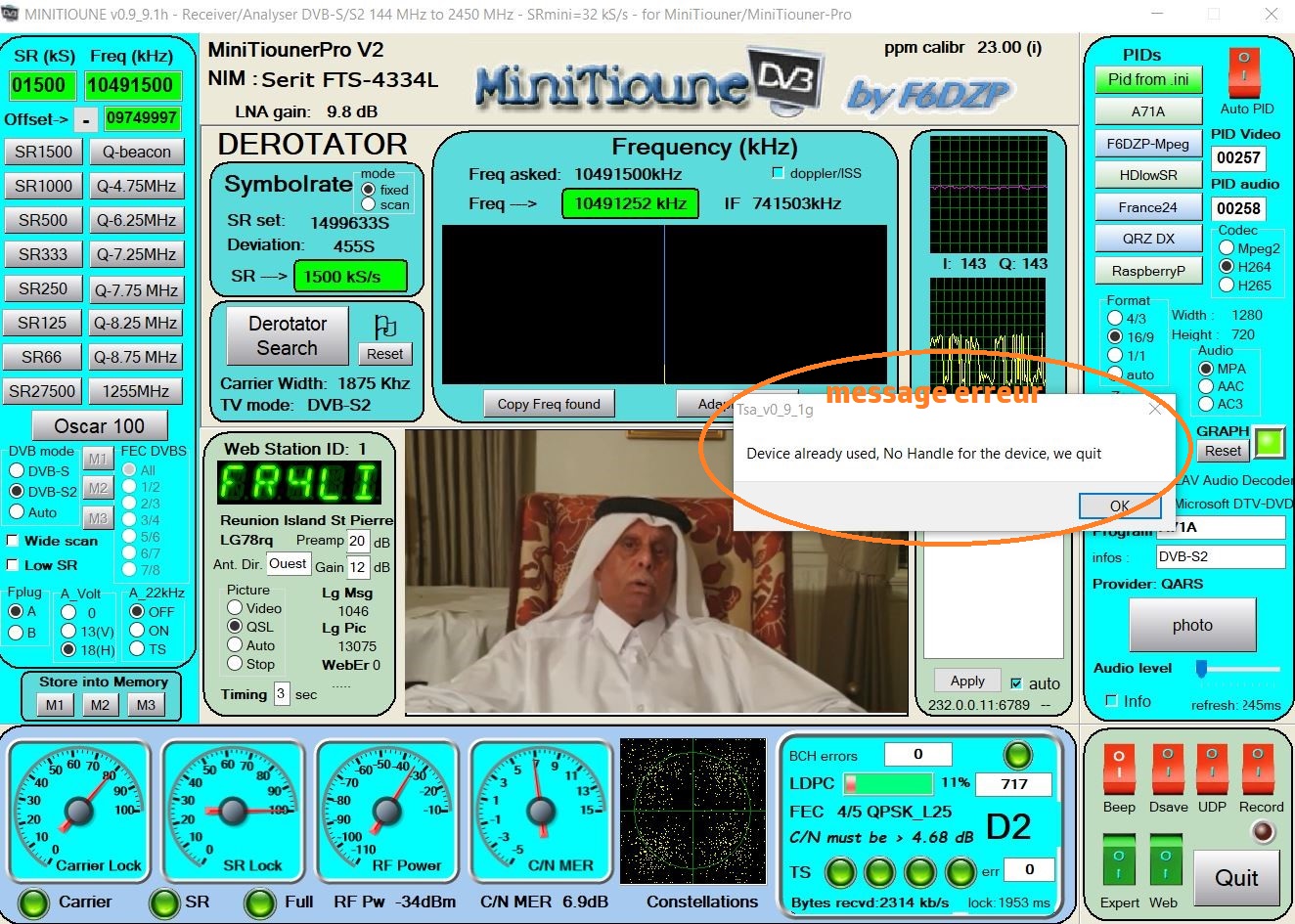Click the record indicator lamp under Record
The width and height of the screenshot is (1295, 924).
point(1264,832)
